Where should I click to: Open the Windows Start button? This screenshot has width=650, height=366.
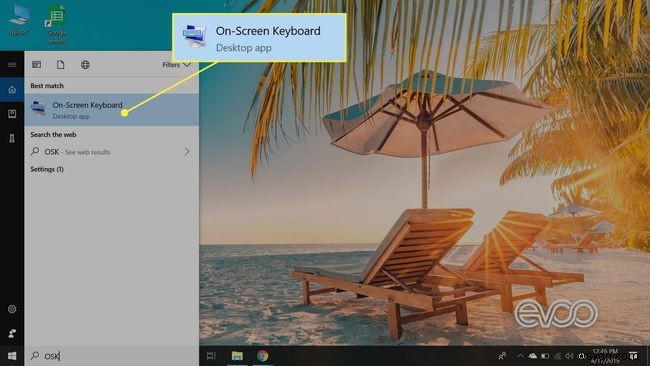(x=12, y=356)
